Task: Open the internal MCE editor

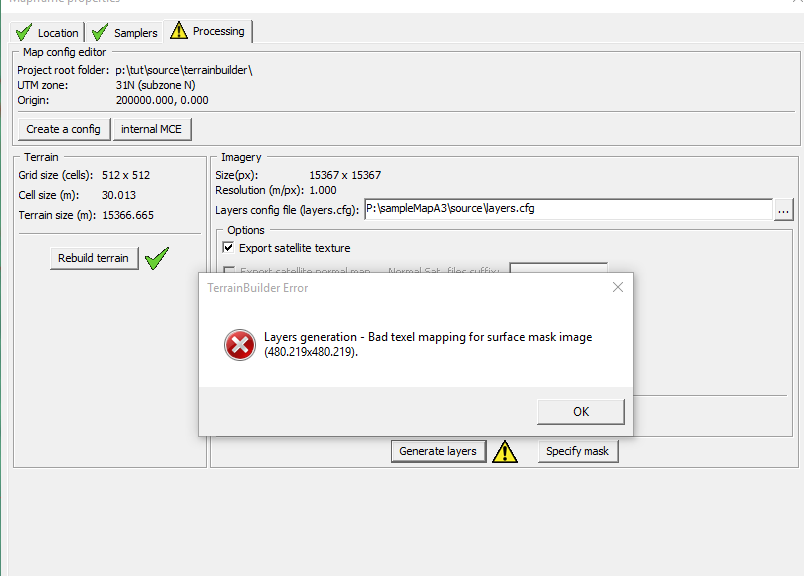Action: pyautogui.click(x=151, y=129)
